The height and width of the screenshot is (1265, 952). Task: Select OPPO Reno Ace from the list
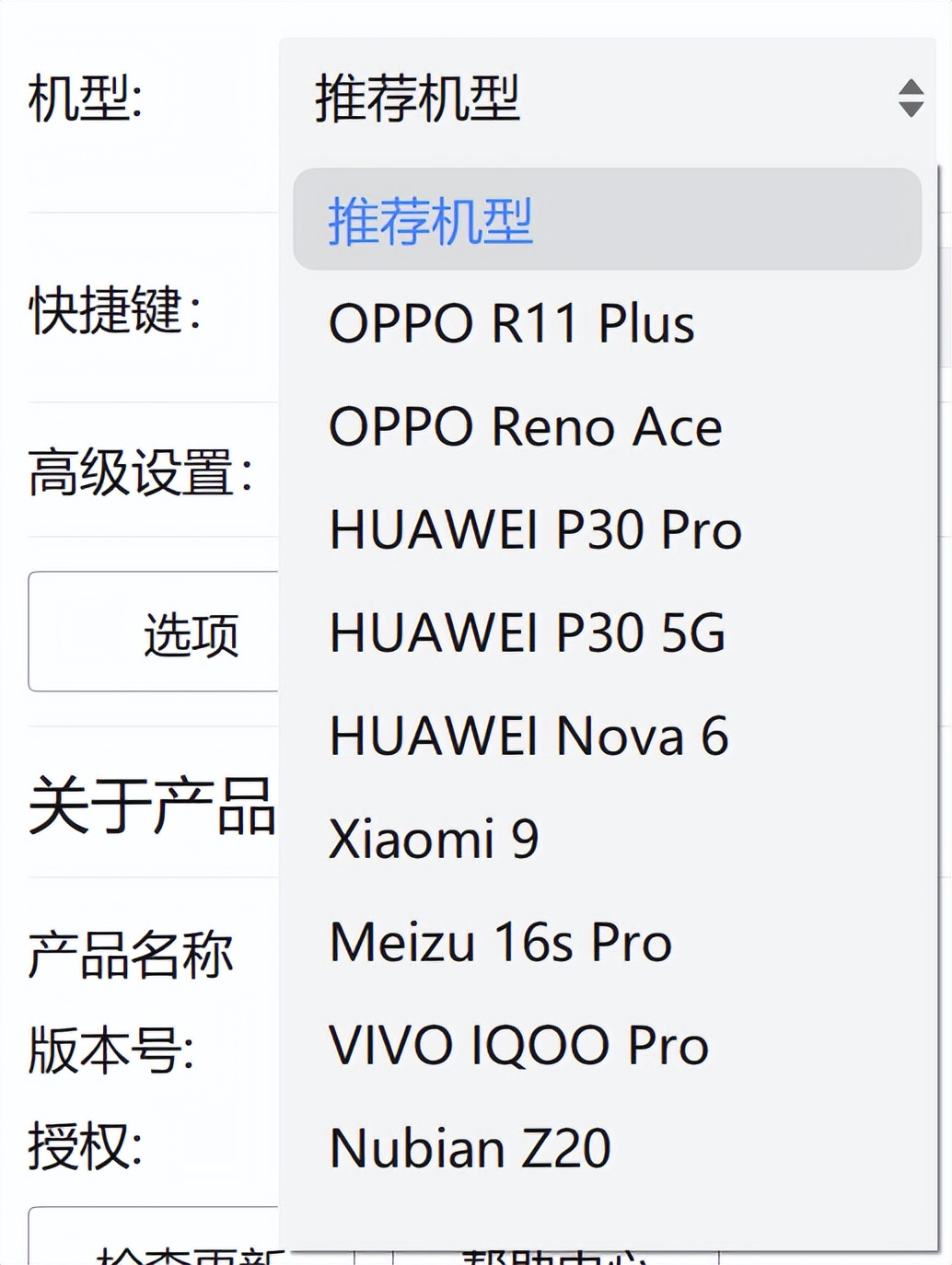(524, 426)
